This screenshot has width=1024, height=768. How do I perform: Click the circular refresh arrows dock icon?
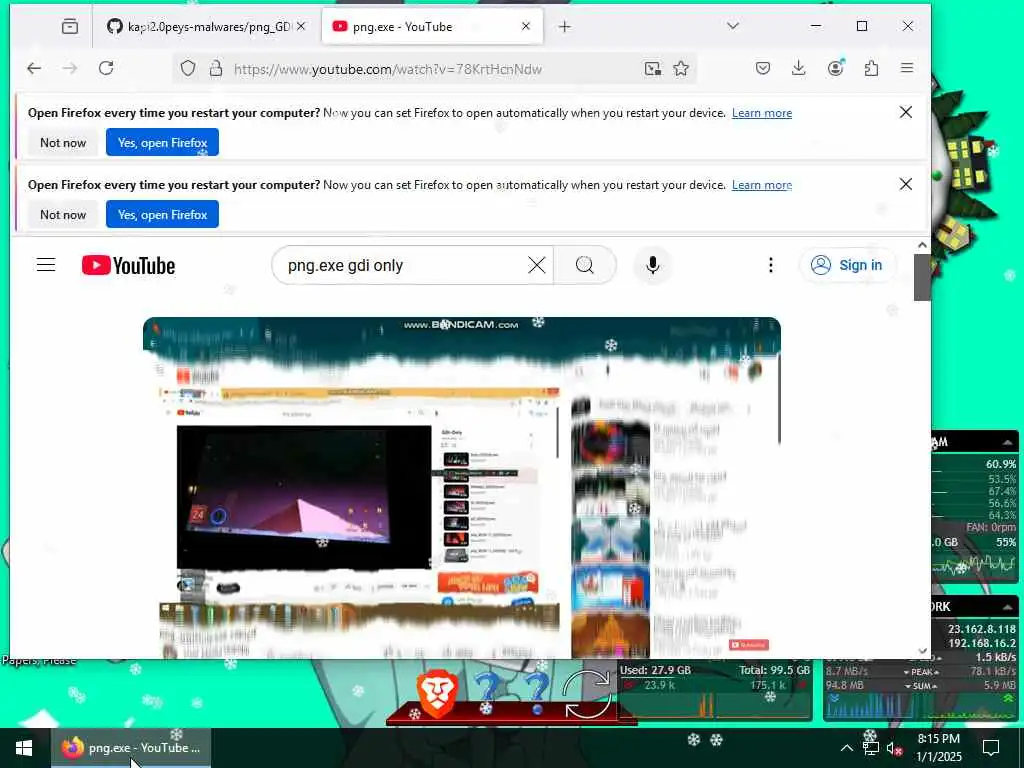586,694
